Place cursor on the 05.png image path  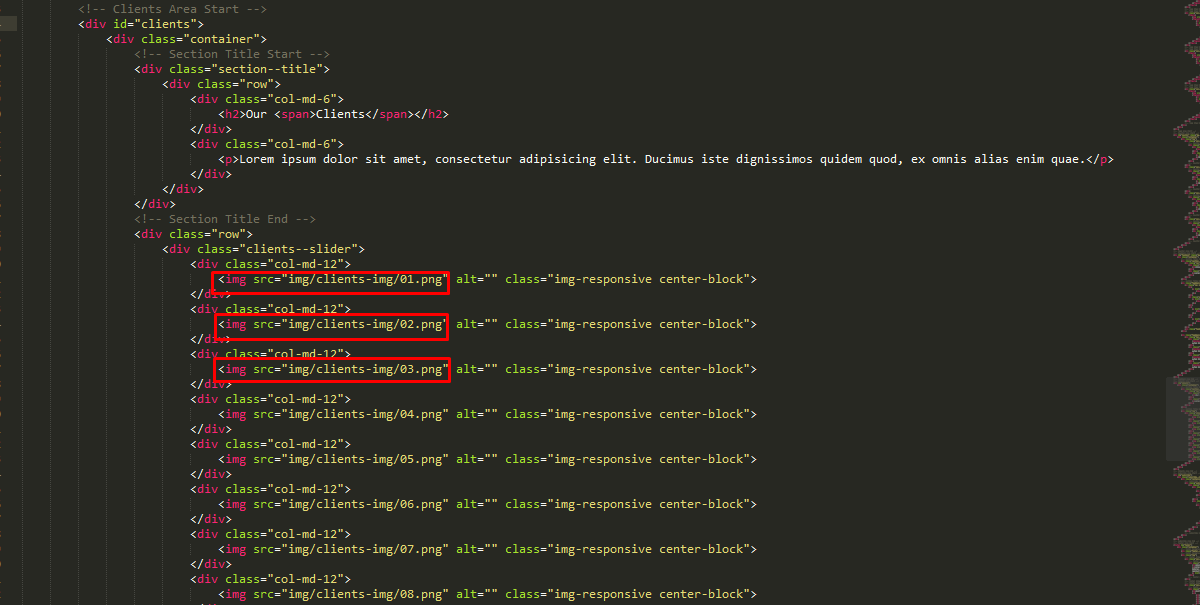coord(365,459)
